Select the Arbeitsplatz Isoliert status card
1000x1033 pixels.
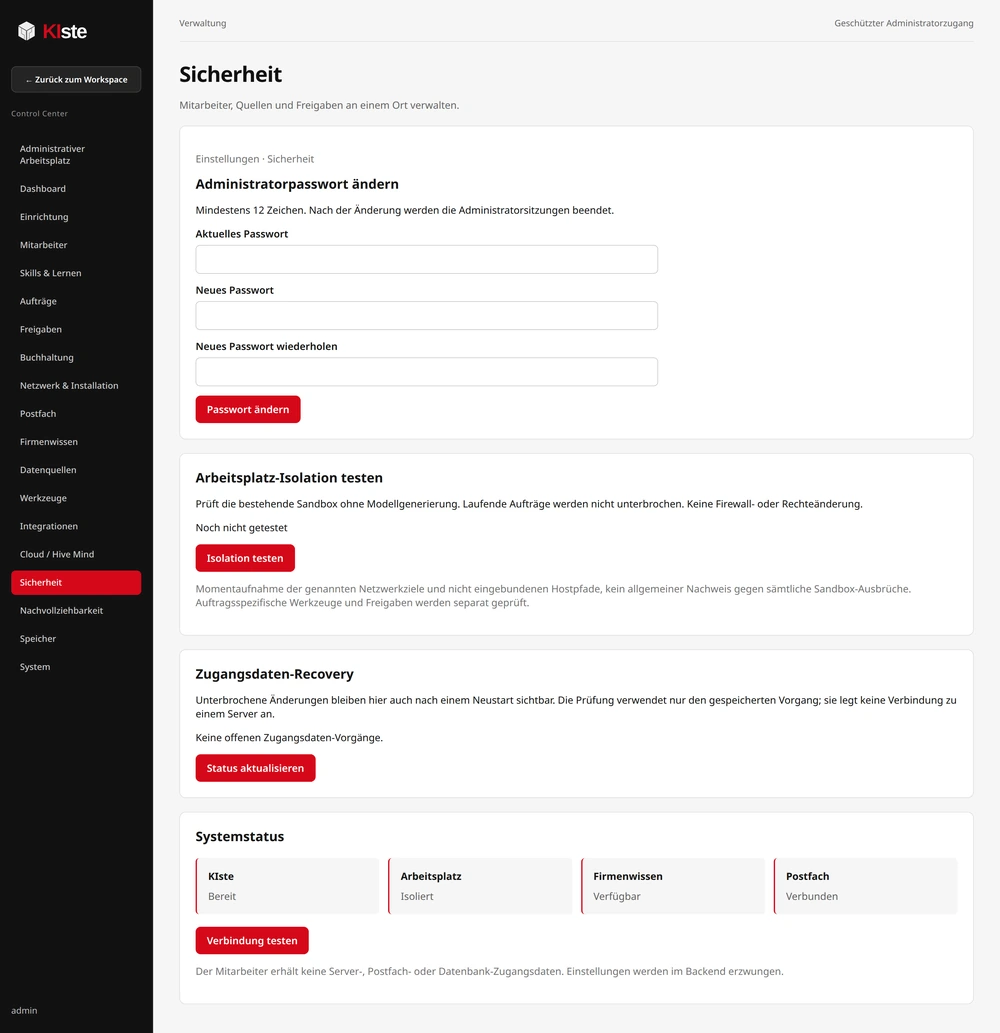[480, 886]
